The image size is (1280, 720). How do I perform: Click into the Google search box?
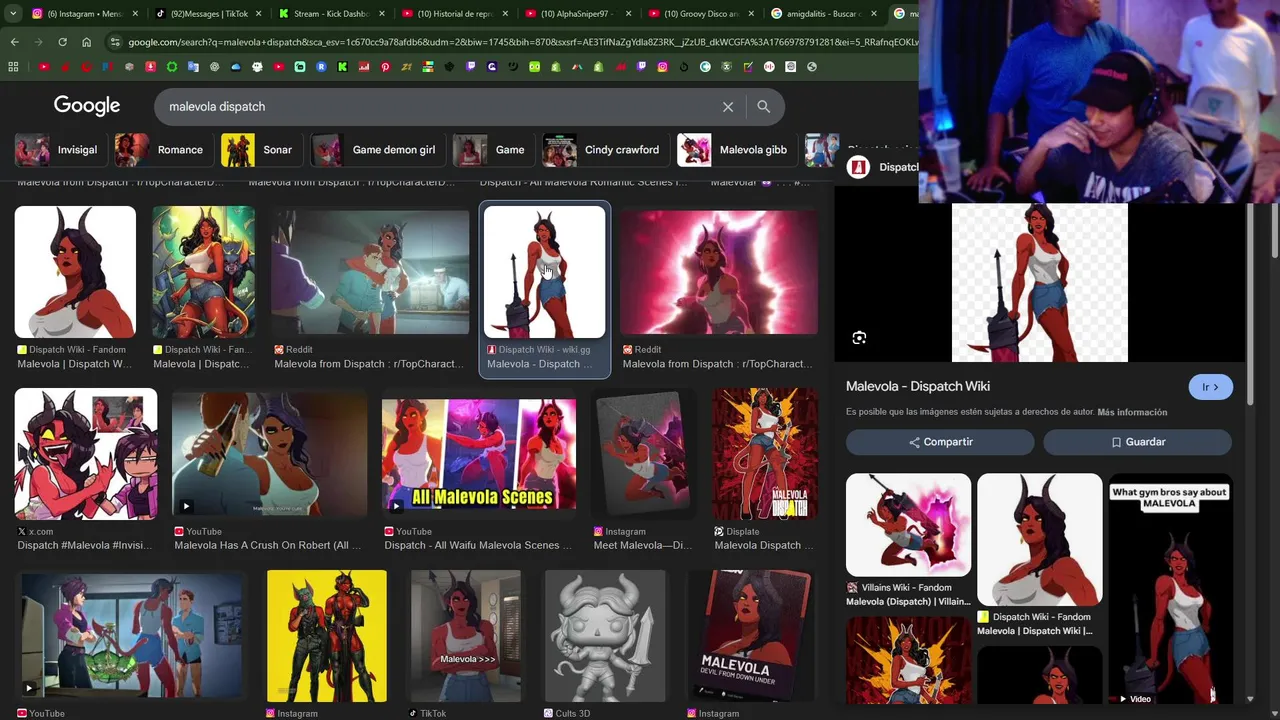(x=440, y=107)
